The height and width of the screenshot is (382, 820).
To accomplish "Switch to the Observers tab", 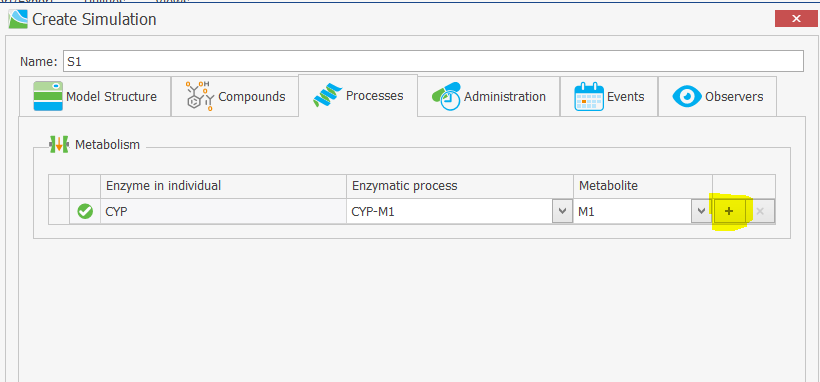I will coord(717,97).
